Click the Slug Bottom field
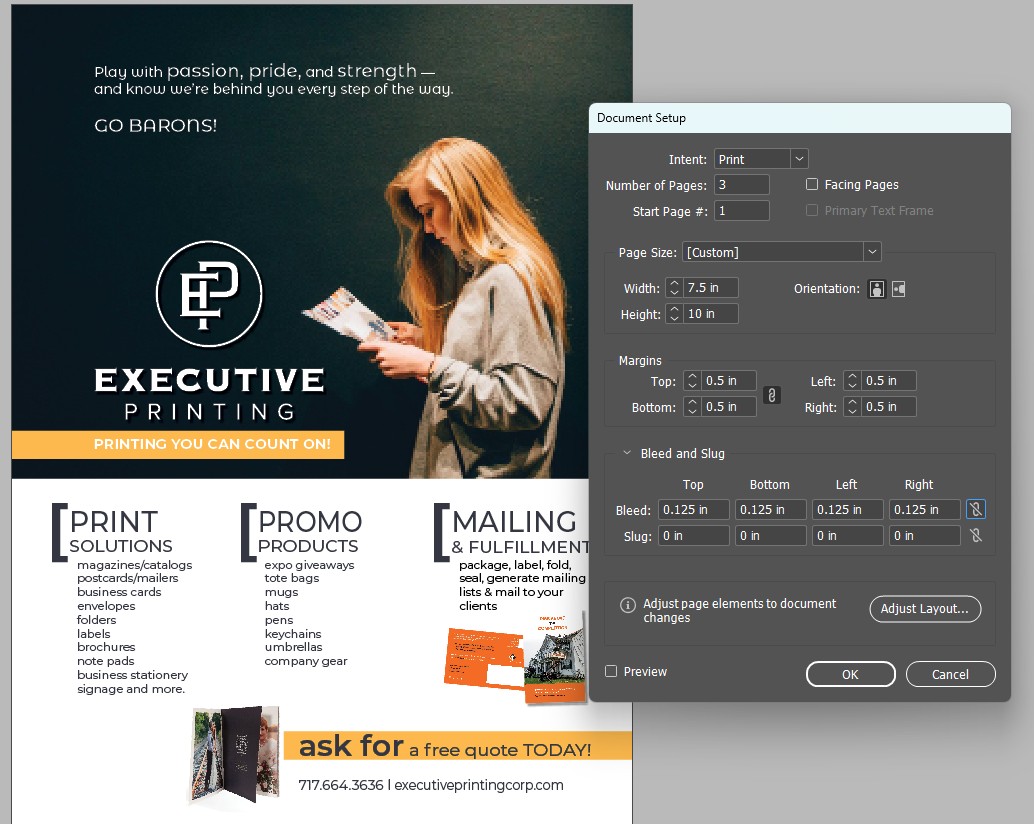1034x824 pixels. point(771,536)
